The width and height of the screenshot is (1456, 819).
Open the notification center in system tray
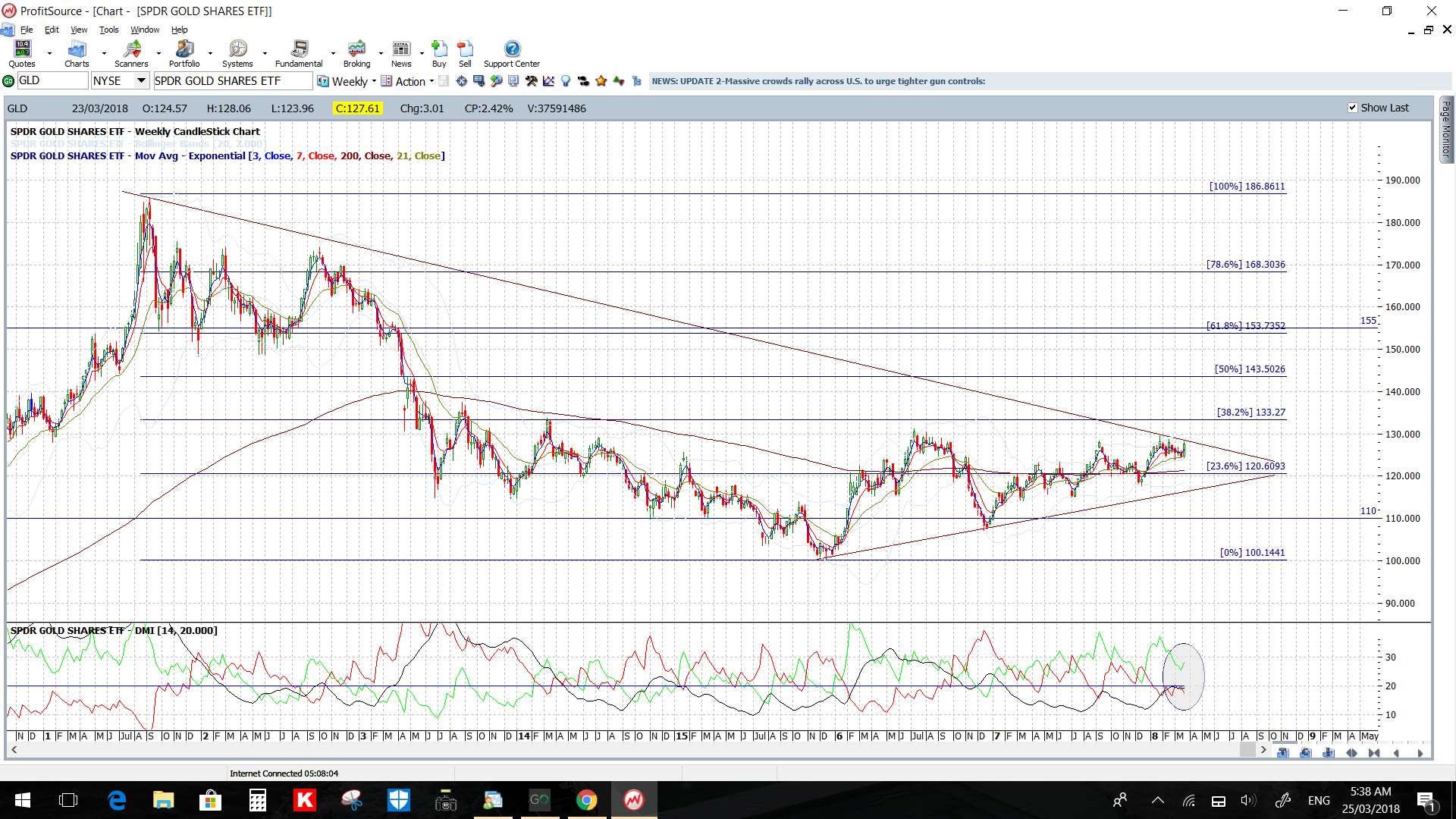[x=1426, y=800]
